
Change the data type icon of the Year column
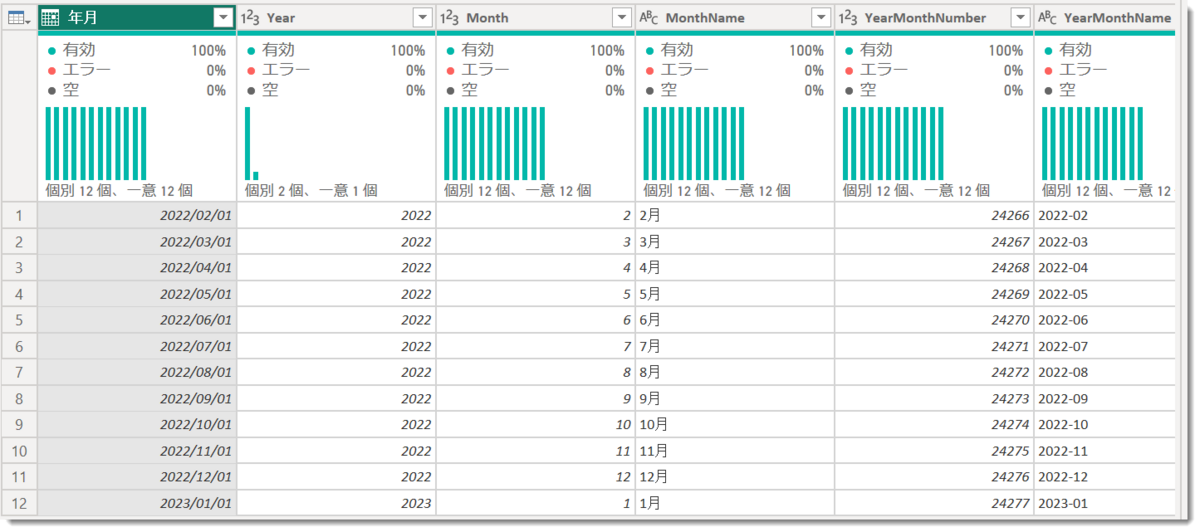(250, 18)
